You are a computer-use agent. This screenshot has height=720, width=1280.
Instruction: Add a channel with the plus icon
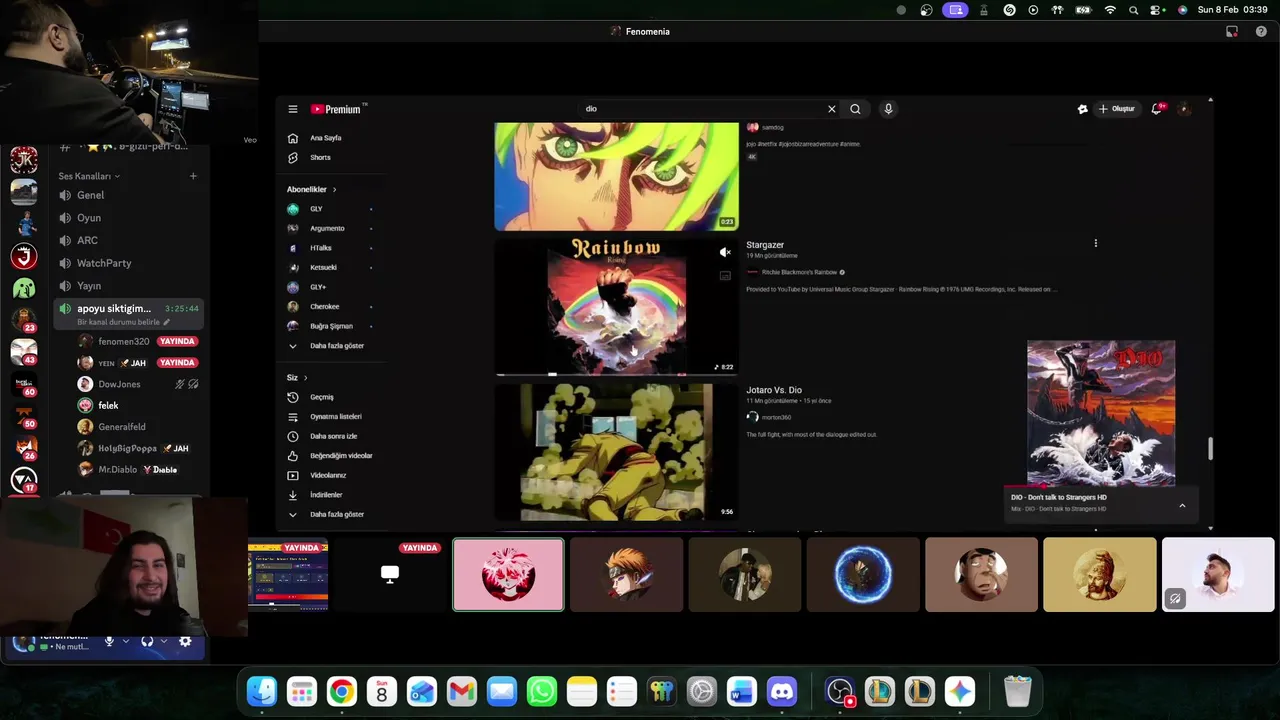193,176
